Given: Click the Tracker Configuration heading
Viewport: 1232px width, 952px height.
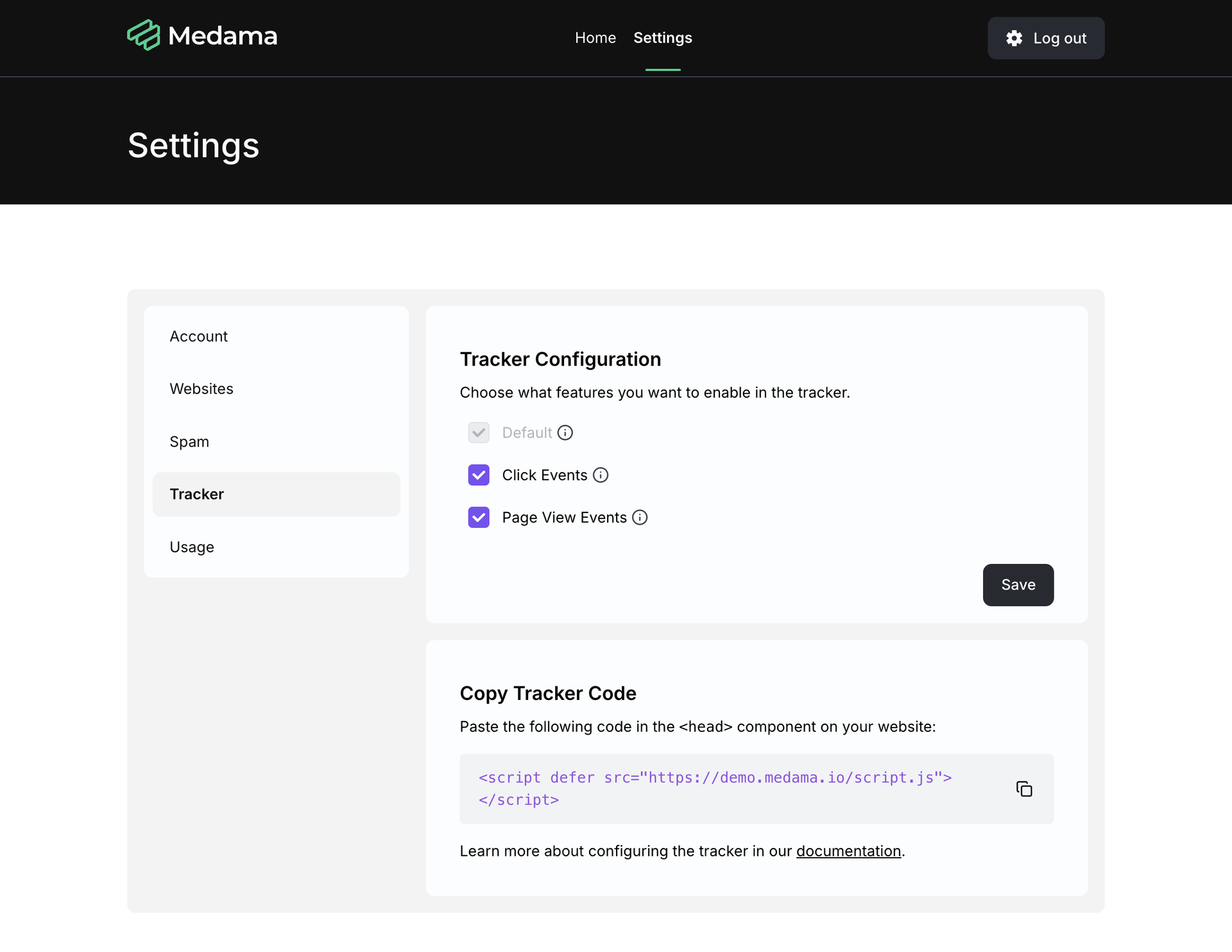Looking at the screenshot, I should (x=560, y=359).
